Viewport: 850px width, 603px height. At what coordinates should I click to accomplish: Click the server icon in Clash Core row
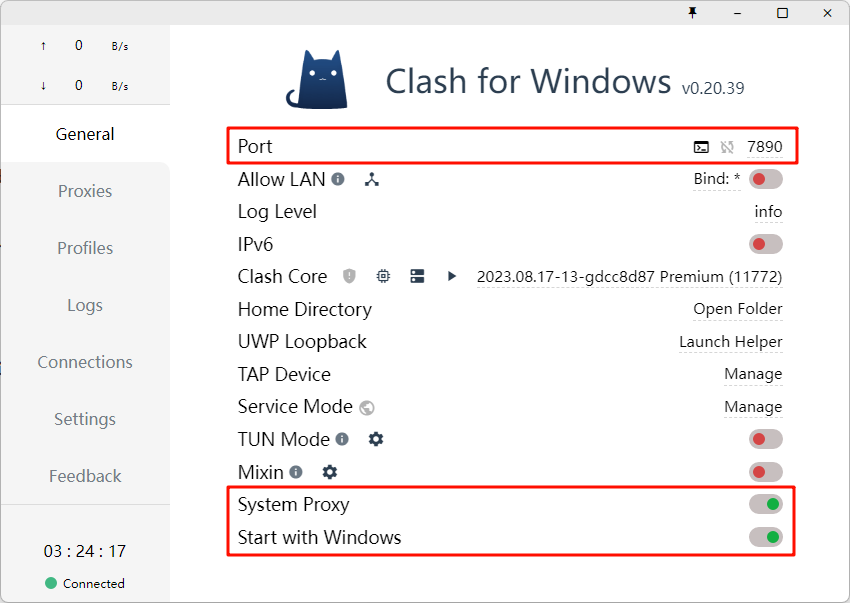[418, 276]
